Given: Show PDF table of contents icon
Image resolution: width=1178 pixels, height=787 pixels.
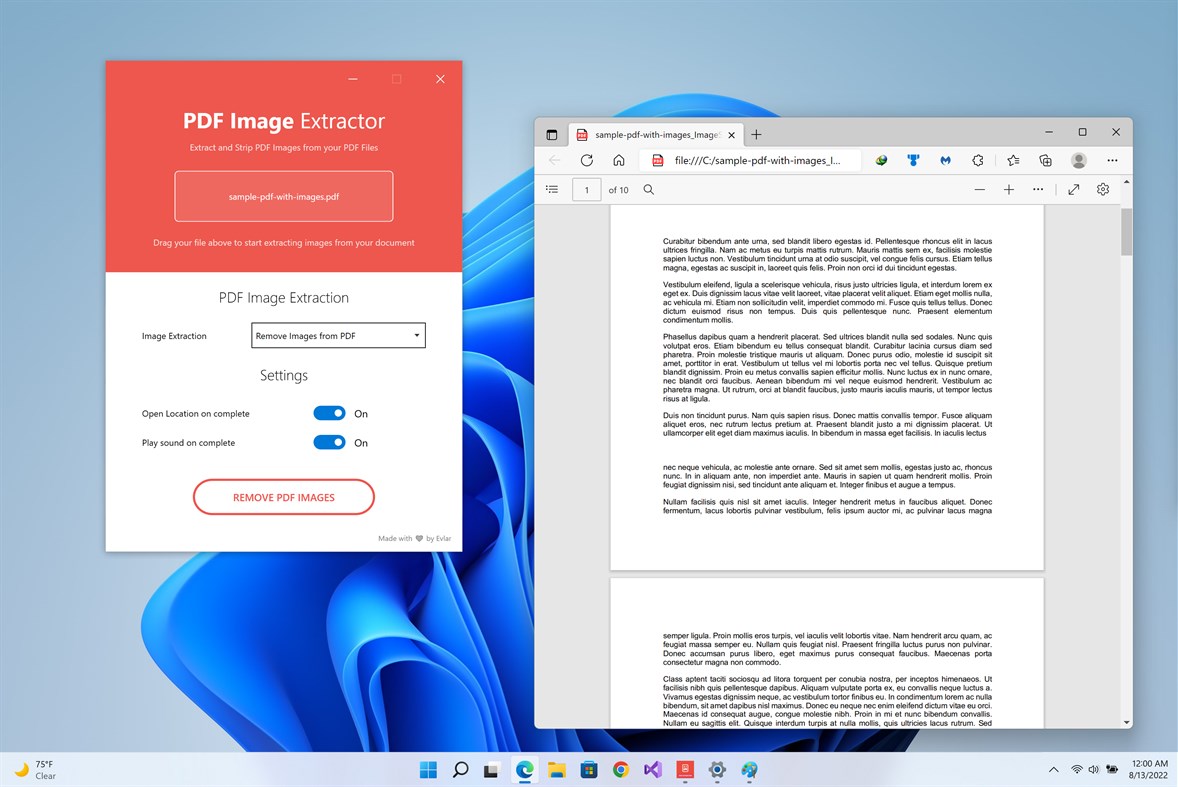Looking at the screenshot, I should (x=551, y=189).
